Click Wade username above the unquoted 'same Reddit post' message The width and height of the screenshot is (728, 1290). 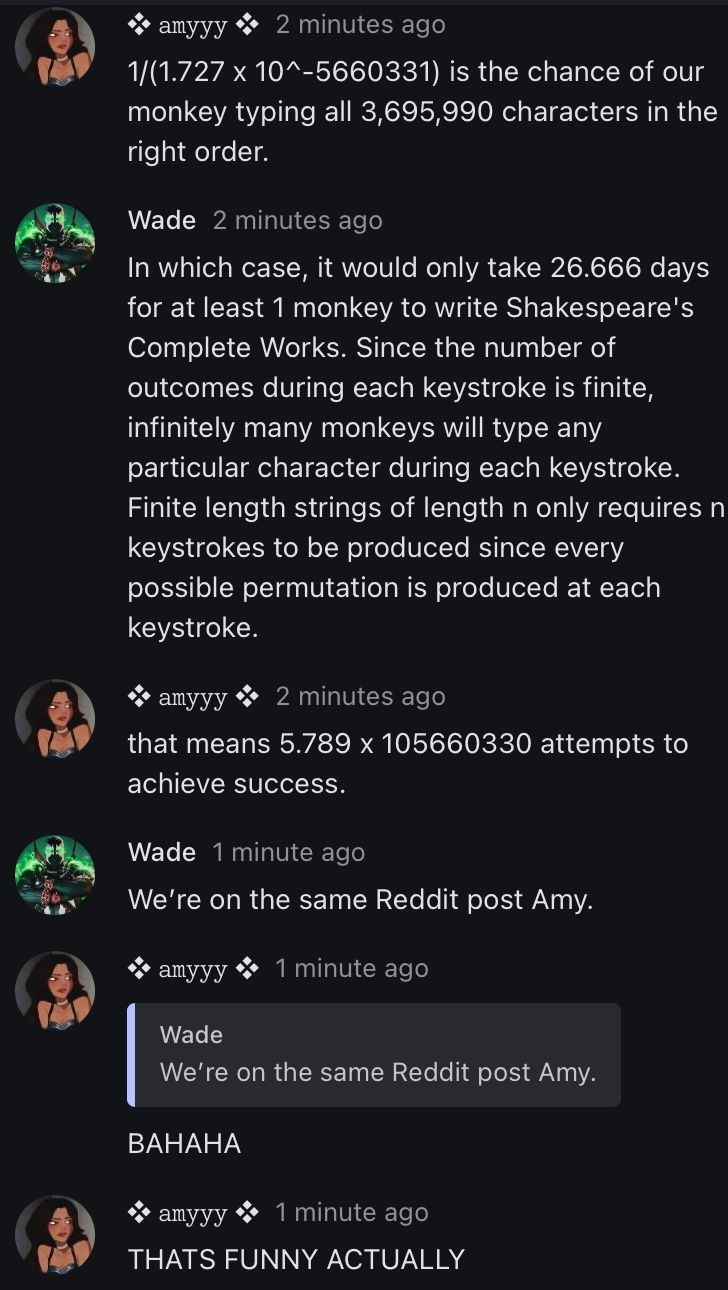coord(161,852)
